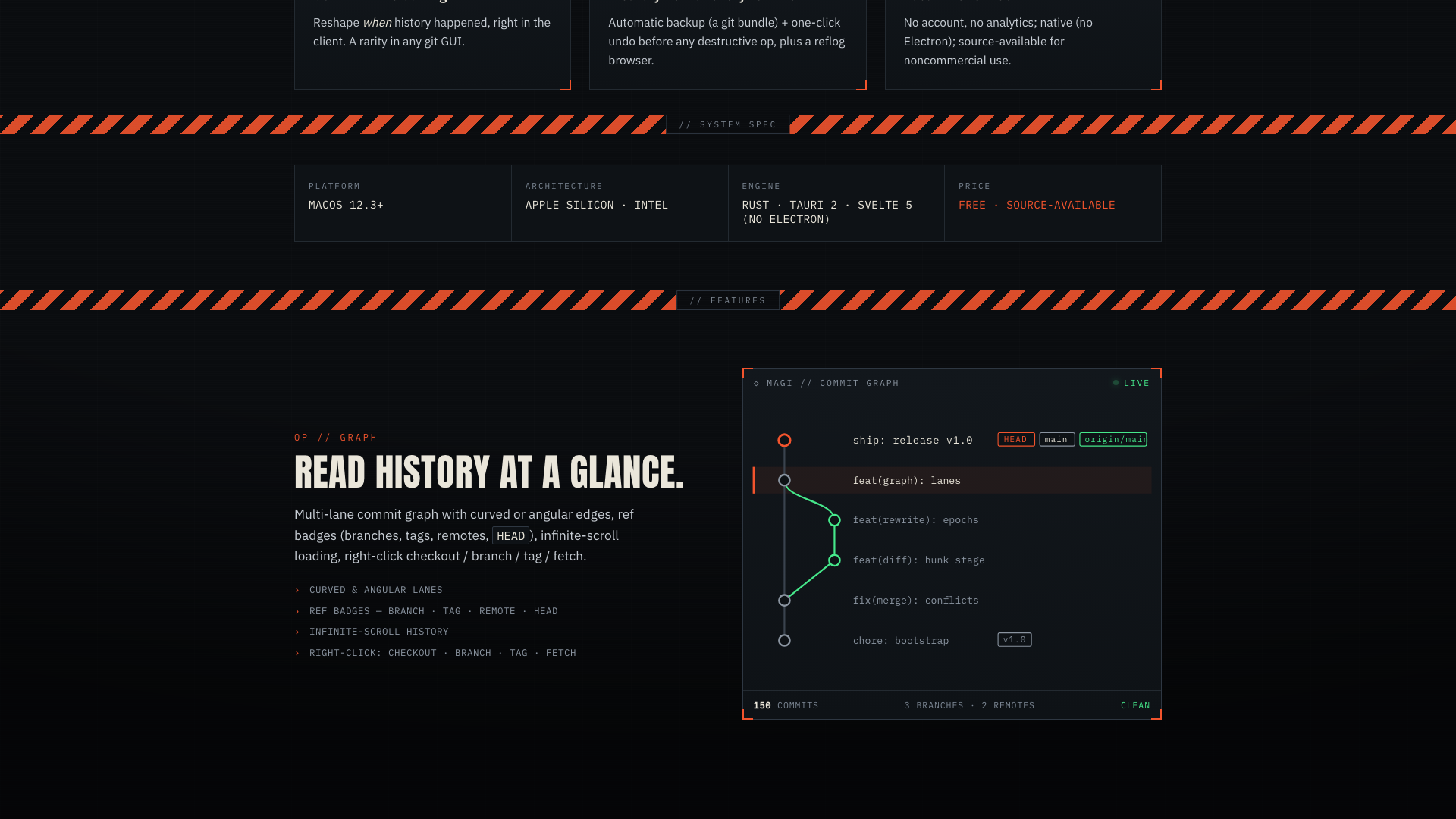Click the 'OP // GRAPH' orange label
Image resolution: width=1456 pixels, height=819 pixels.
[x=336, y=438]
